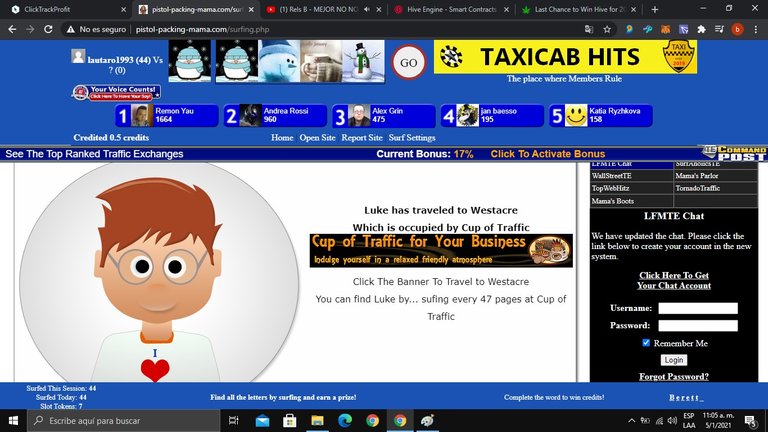Open File Explorer from the taskbar
The width and height of the screenshot is (768, 432).
(317, 420)
